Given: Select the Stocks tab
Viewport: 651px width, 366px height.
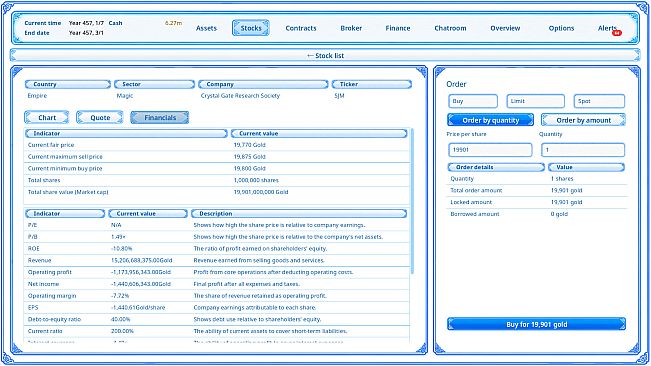Looking at the screenshot, I should coord(251,28).
